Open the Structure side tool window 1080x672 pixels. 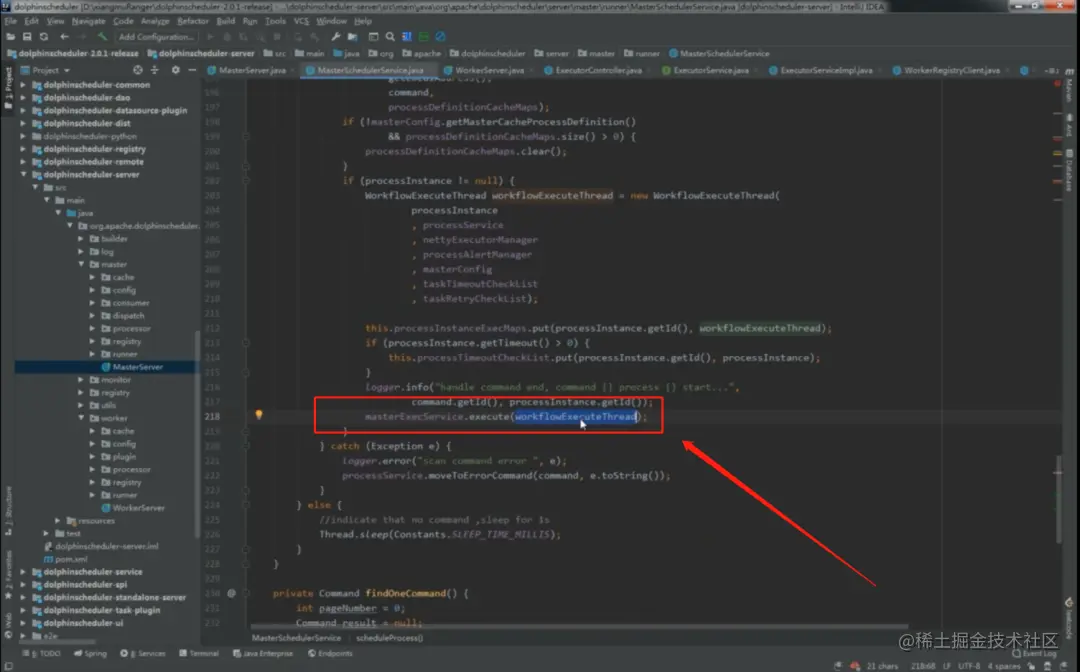8,512
